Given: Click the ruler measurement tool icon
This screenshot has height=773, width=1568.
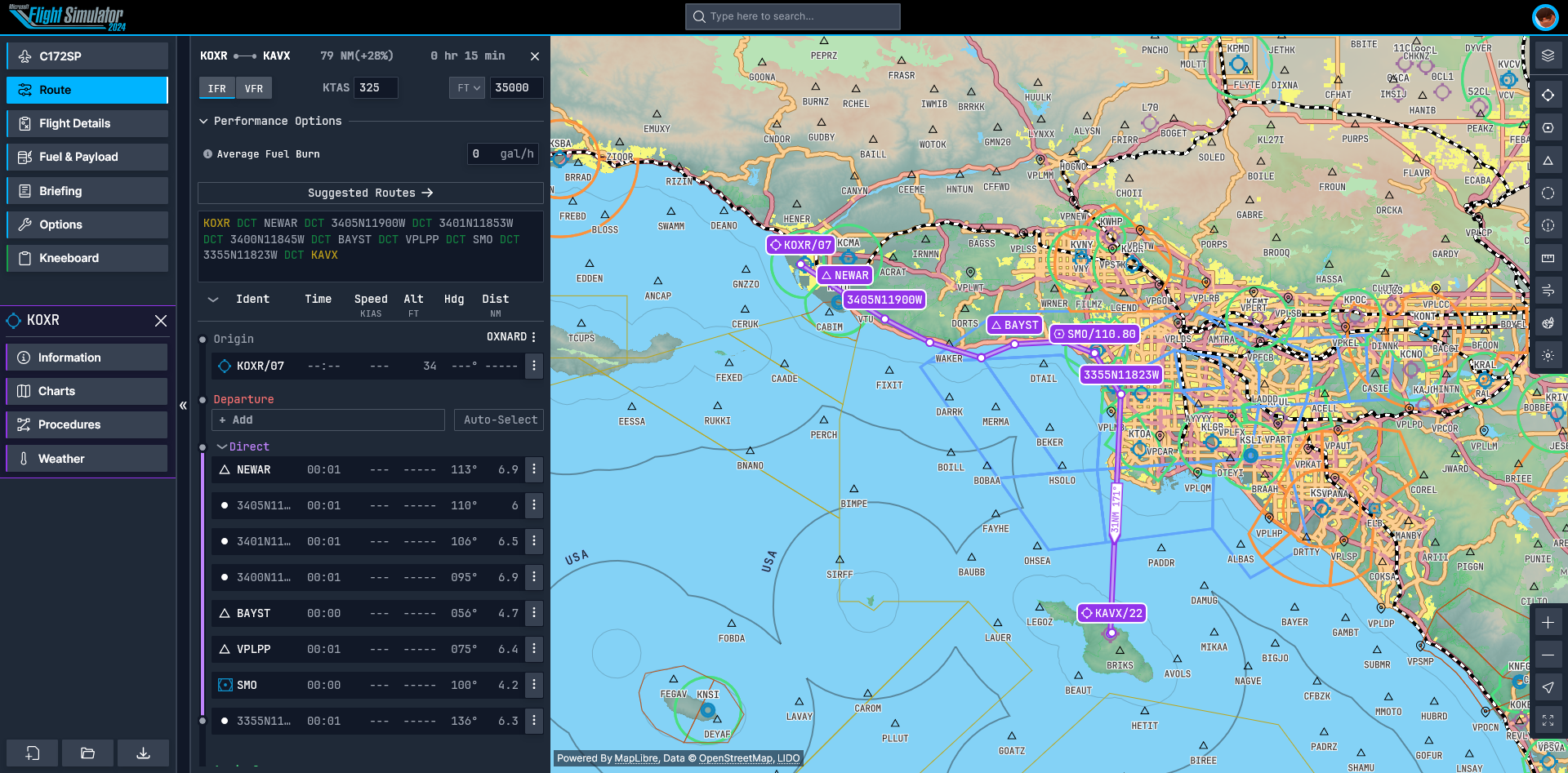Looking at the screenshot, I should (1548, 258).
